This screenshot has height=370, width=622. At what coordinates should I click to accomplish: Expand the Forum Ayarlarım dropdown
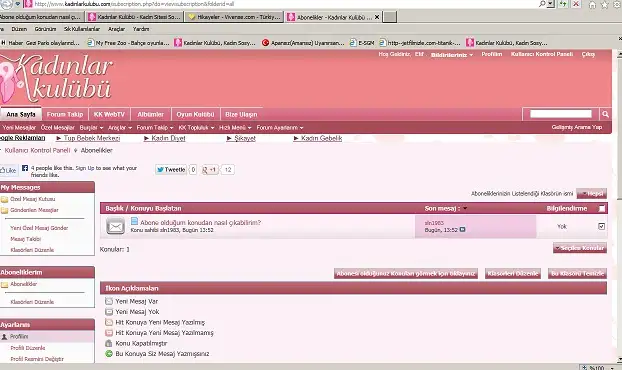coord(280,128)
